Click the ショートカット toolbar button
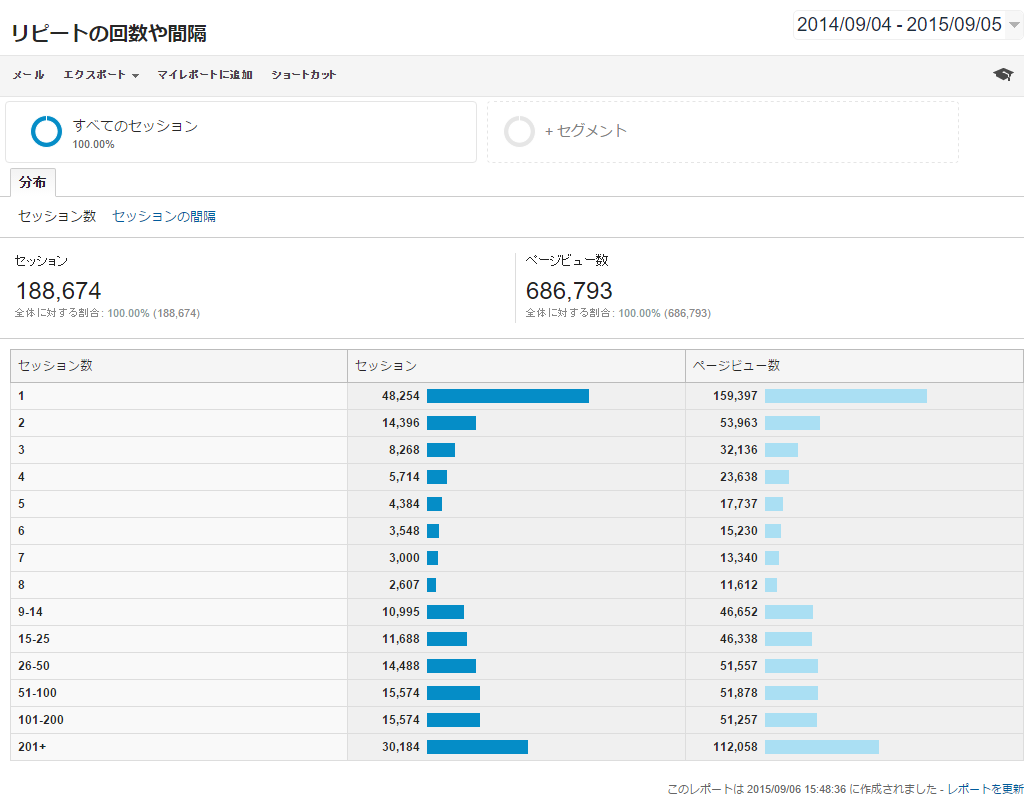 coord(303,75)
